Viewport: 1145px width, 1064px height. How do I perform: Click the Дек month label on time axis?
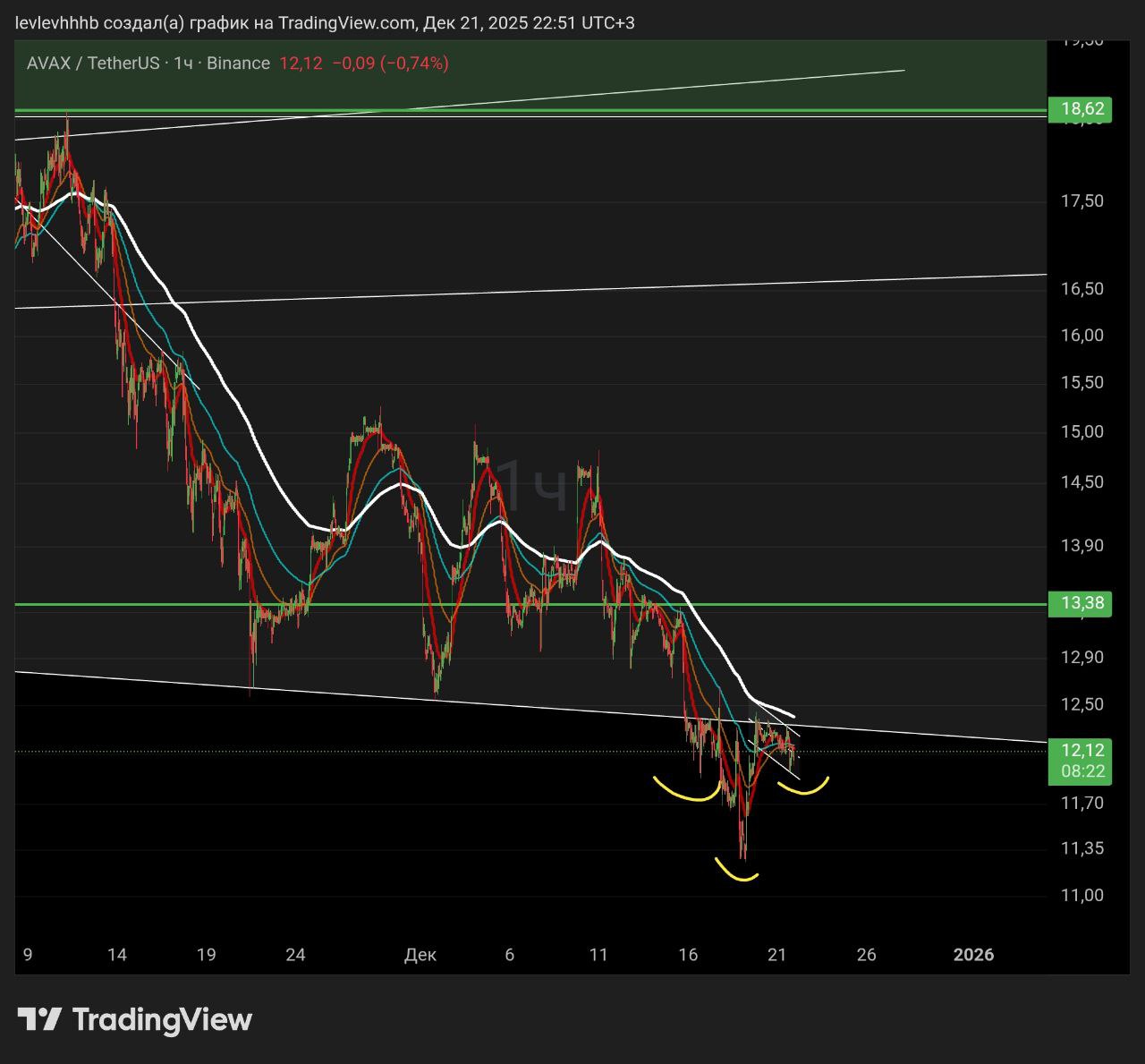click(420, 955)
